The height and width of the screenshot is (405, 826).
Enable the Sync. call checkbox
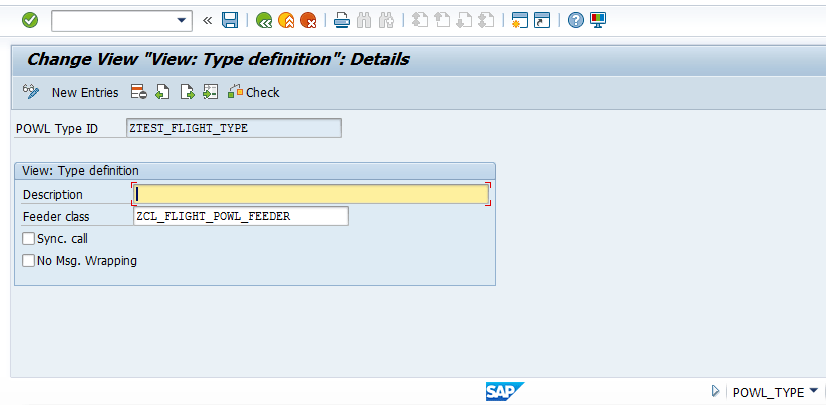pyautogui.click(x=28, y=239)
